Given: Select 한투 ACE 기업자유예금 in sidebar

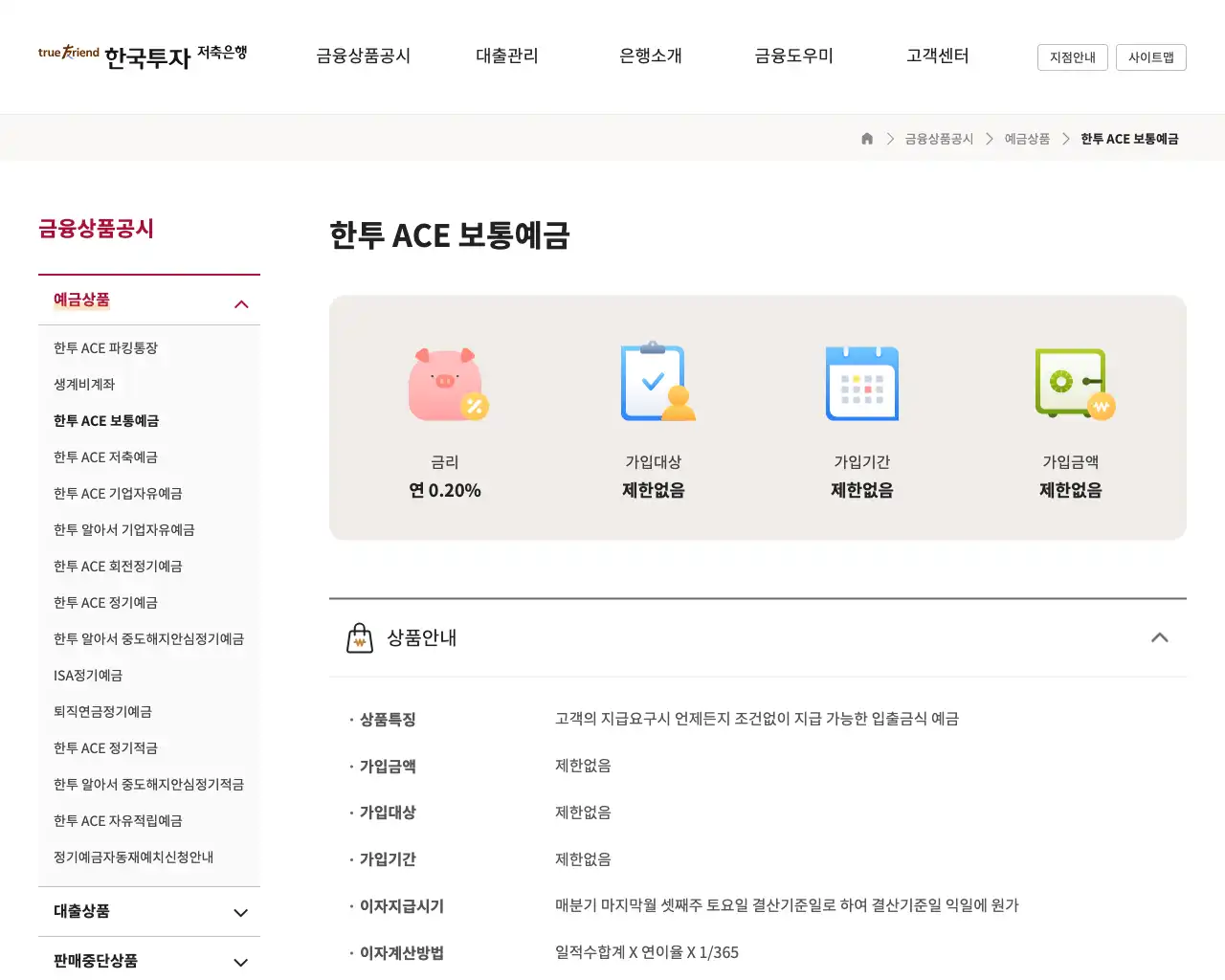Looking at the screenshot, I should point(118,494).
